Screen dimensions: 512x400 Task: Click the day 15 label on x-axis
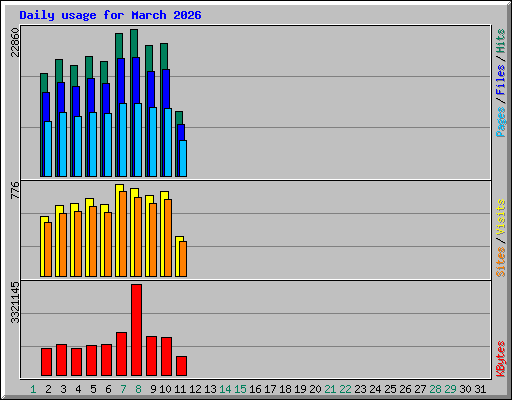240,389
